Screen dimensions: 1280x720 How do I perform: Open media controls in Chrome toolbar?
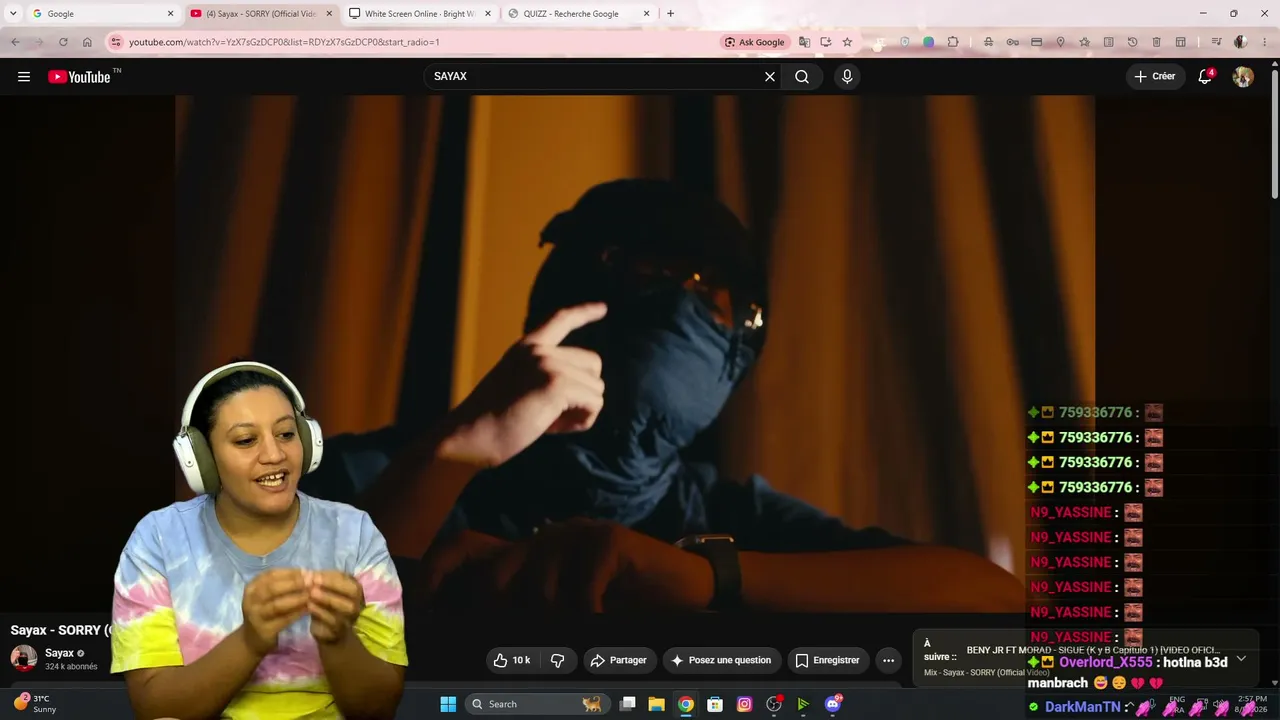(x=1216, y=42)
